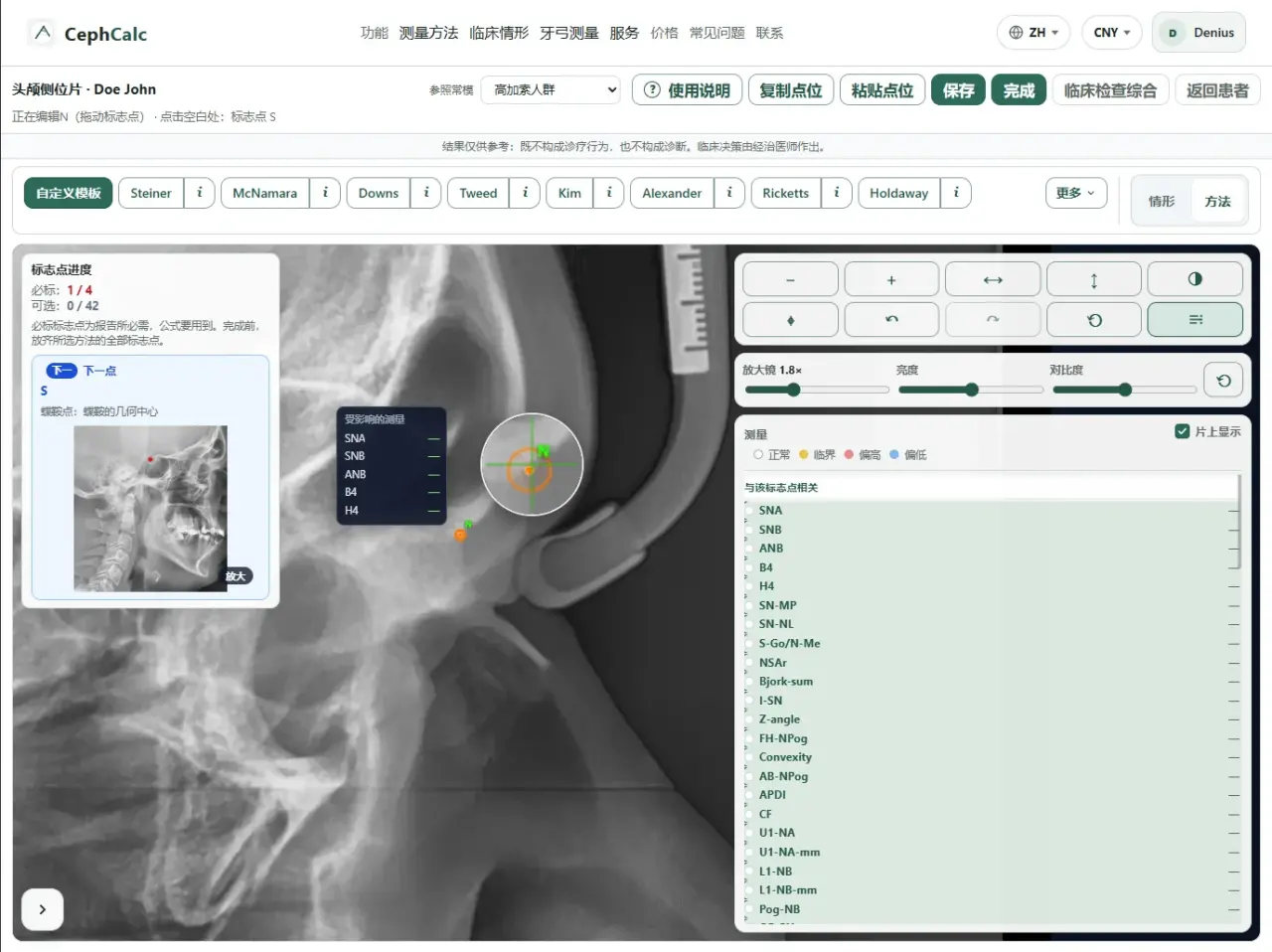This screenshot has height=952, width=1272.
Task: Flip the X-ray horizontally
Action: [993, 279]
